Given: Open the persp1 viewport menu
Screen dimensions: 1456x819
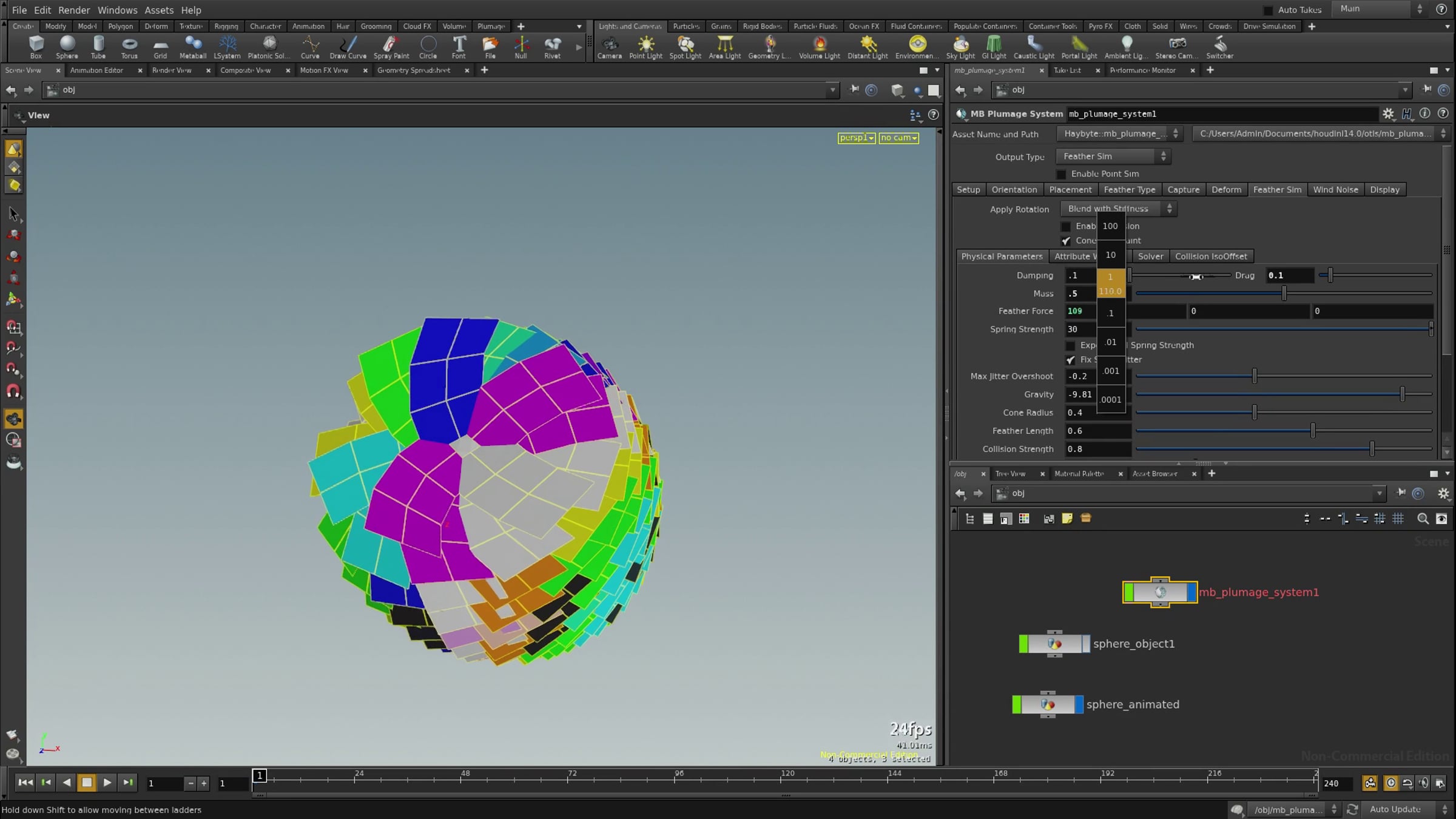Looking at the screenshot, I should click(x=857, y=138).
